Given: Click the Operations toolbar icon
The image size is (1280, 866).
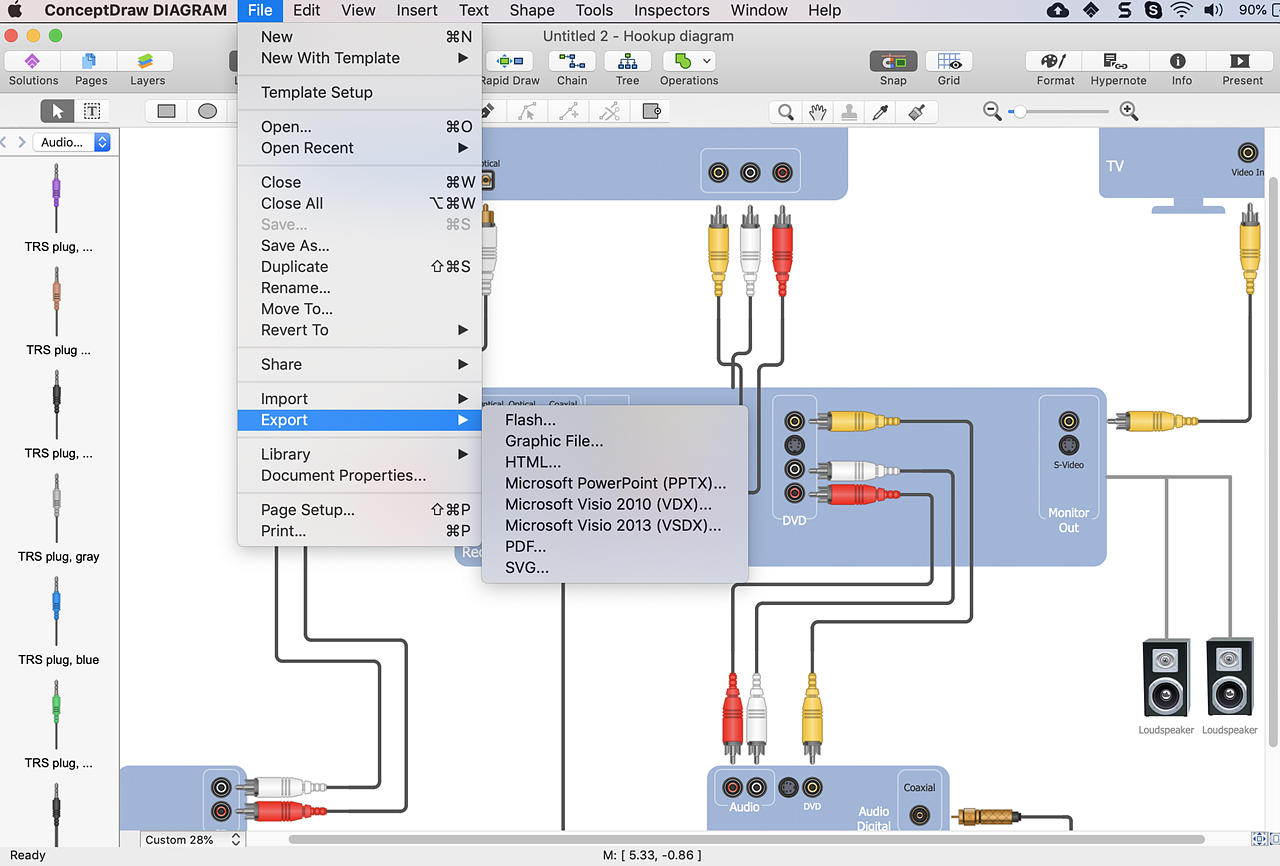Looking at the screenshot, I should pos(683,62).
